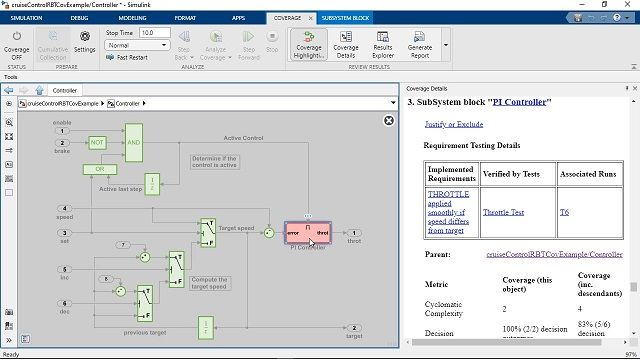Viewport: 640px width, 360px height.
Task: Click the Save icon in quick access toolbar
Action: tap(578, 18)
